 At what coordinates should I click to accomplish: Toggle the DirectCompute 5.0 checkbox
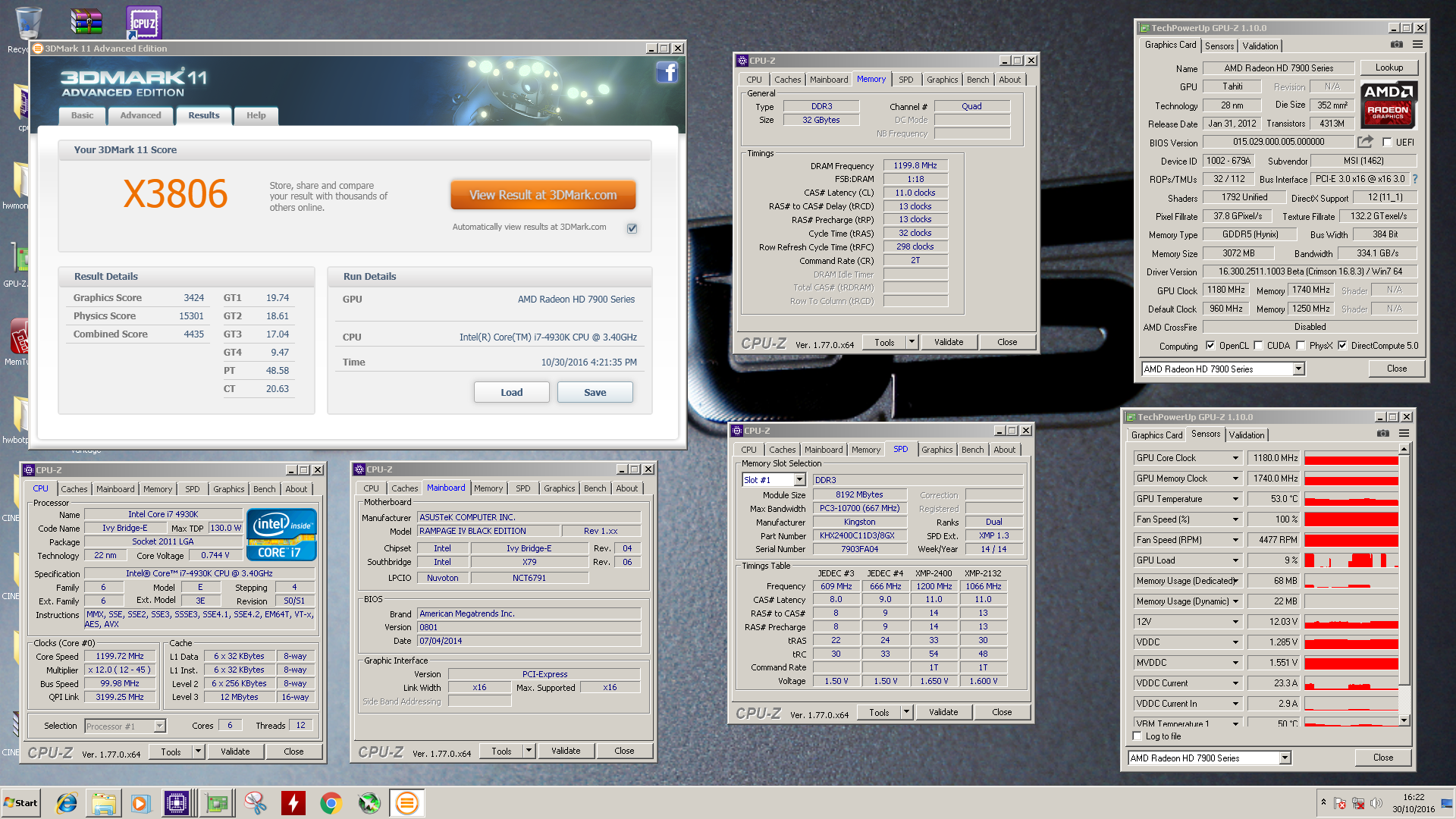tap(1342, 346)
